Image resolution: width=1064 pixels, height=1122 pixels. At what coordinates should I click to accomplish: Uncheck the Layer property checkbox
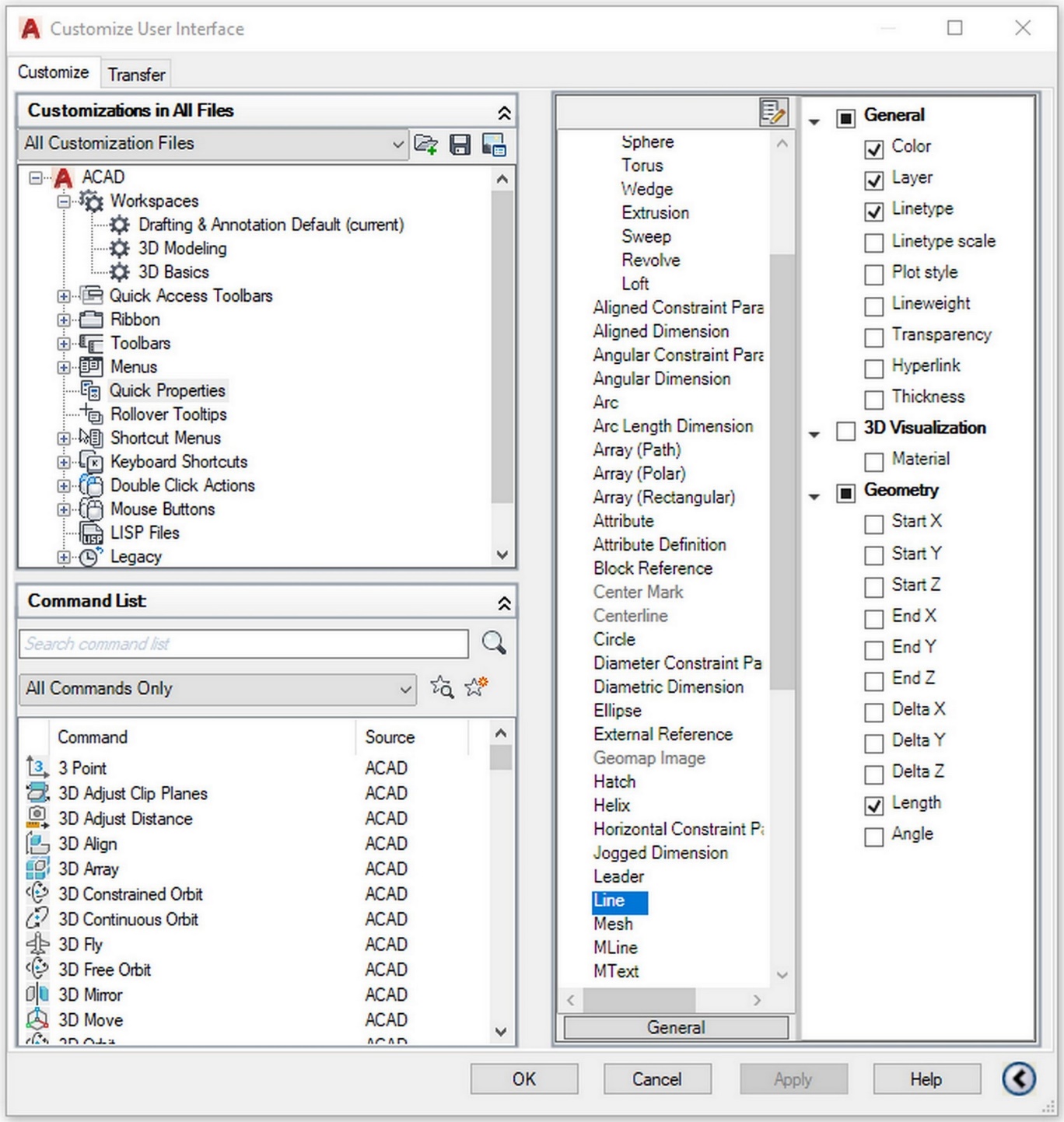pyautogui.click(x=874, y=180)
